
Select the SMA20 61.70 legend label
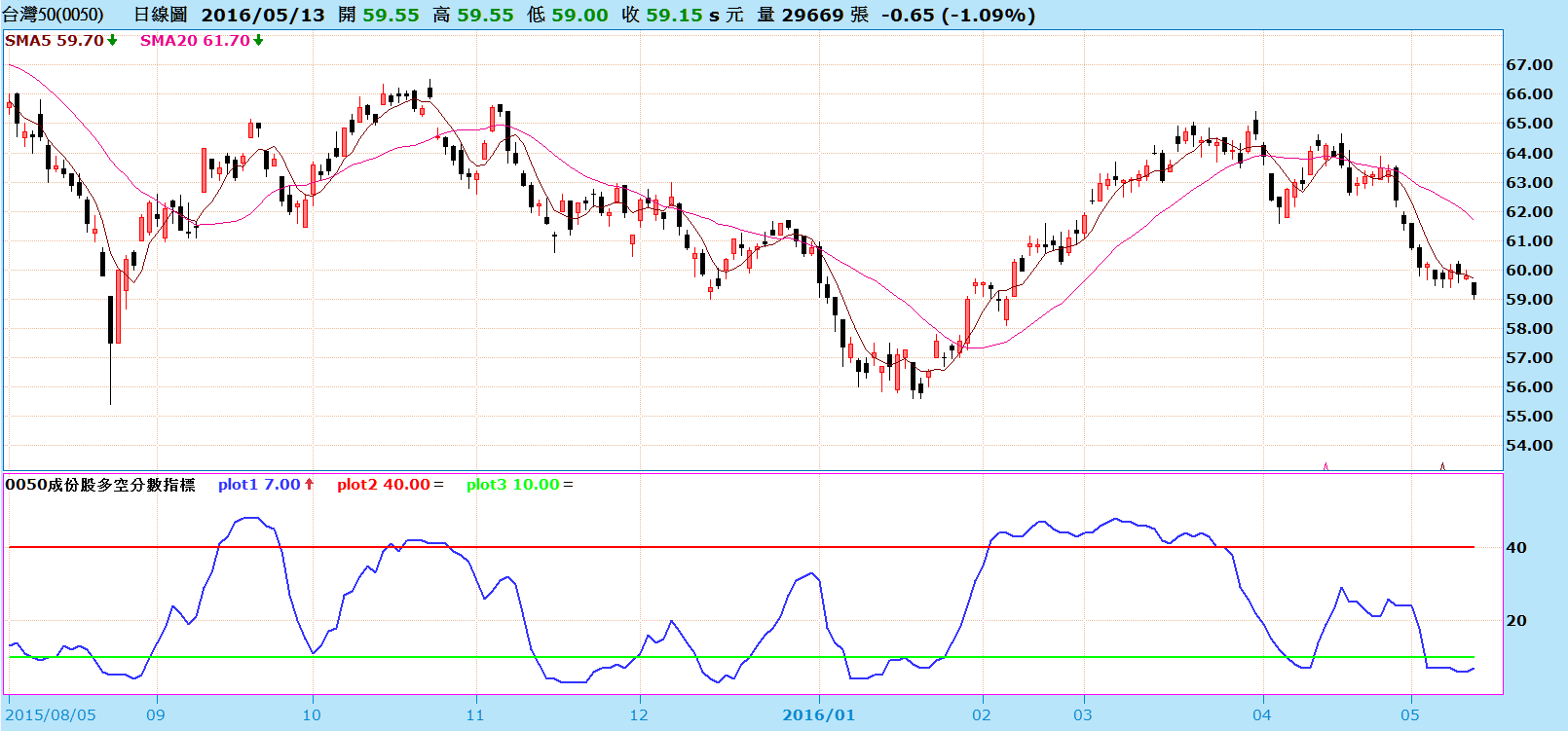tap(195, 41)
